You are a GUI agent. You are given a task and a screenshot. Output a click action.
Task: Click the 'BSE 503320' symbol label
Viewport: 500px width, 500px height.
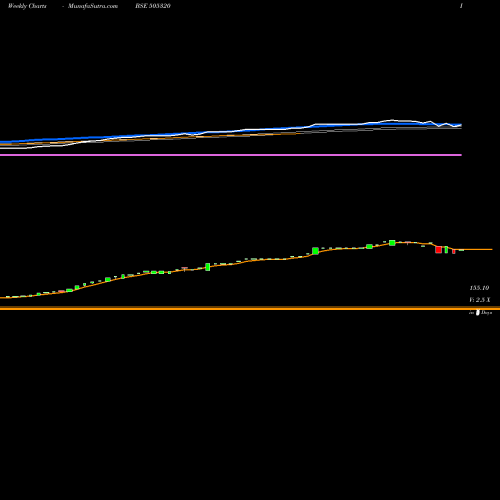pos(153,6)
